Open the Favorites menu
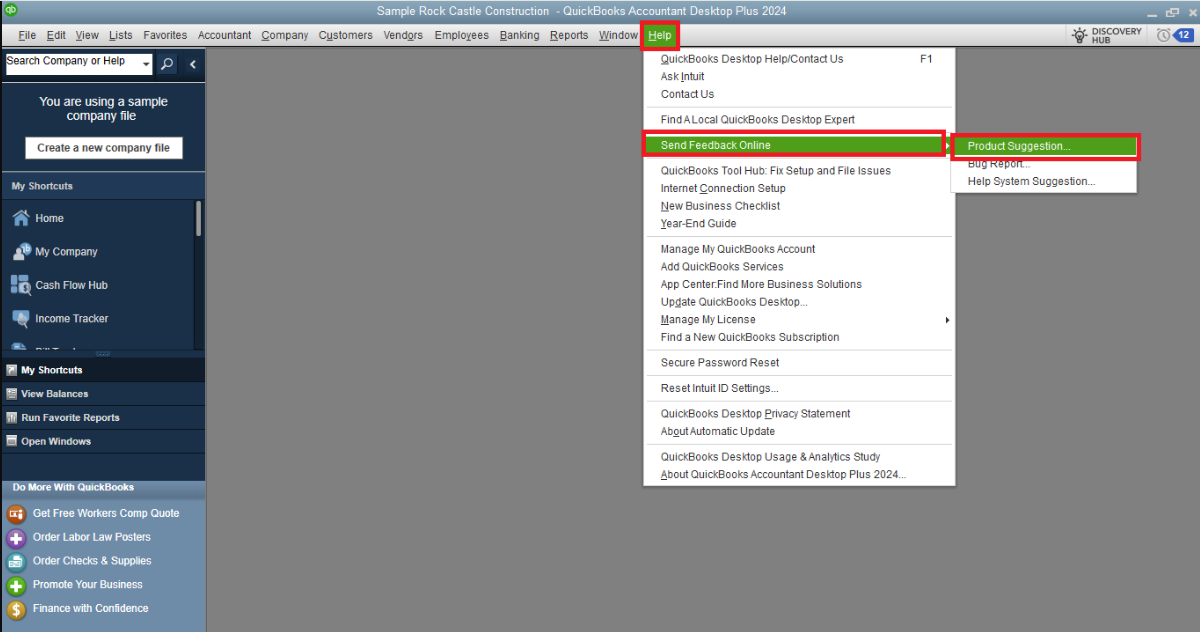This screenshot has width=1200, height=632. tap(165, 35)
